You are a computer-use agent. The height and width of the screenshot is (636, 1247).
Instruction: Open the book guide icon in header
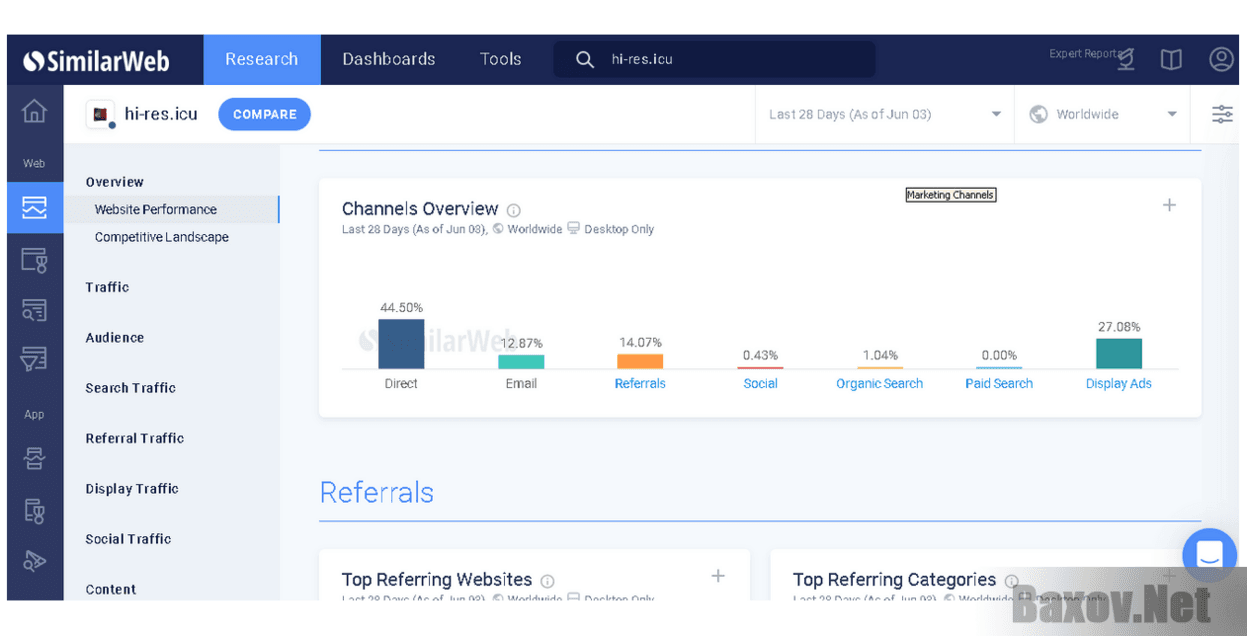(1171, 60)
